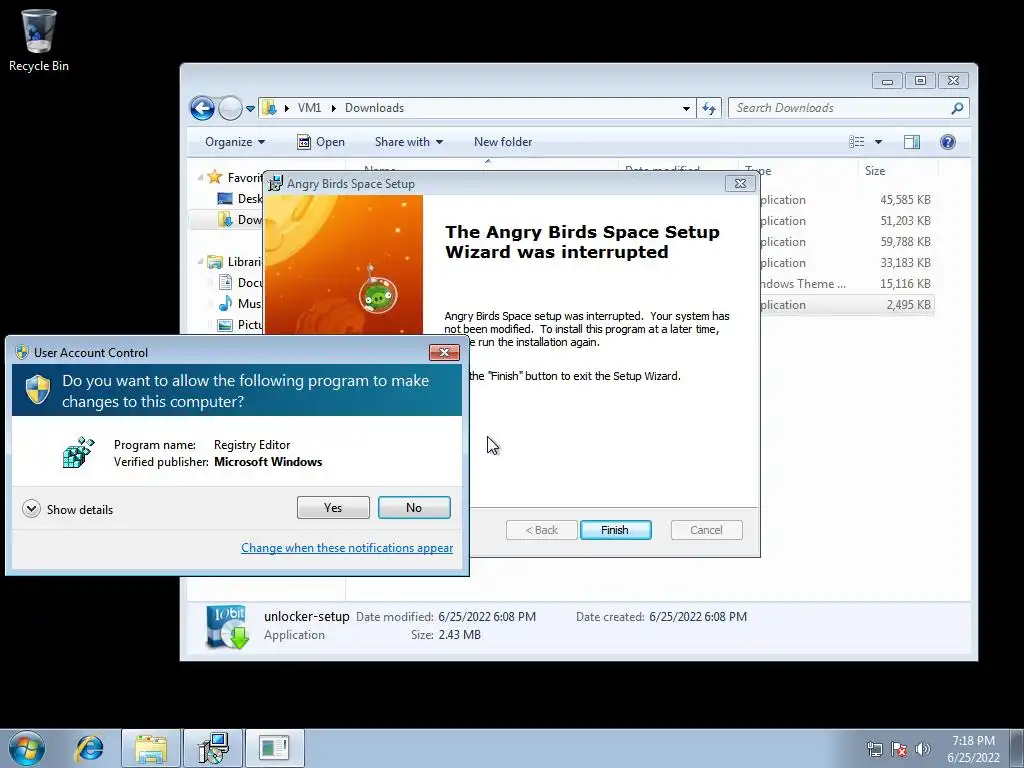1024x768 pixels.
Task: Select the 59,788 KB file row
Action: pyautogui.click(x=848, y=242)
